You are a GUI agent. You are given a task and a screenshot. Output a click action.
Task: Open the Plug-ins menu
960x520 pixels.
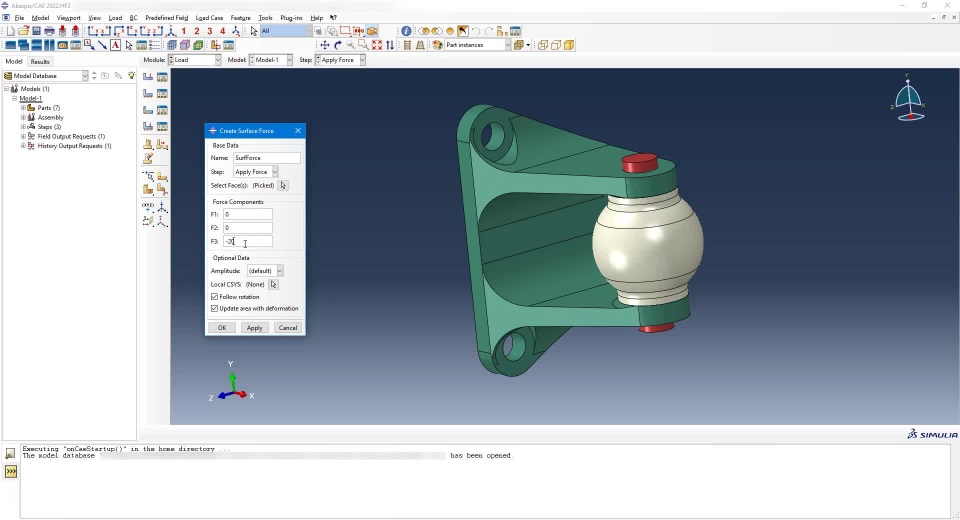coord(291,18)
